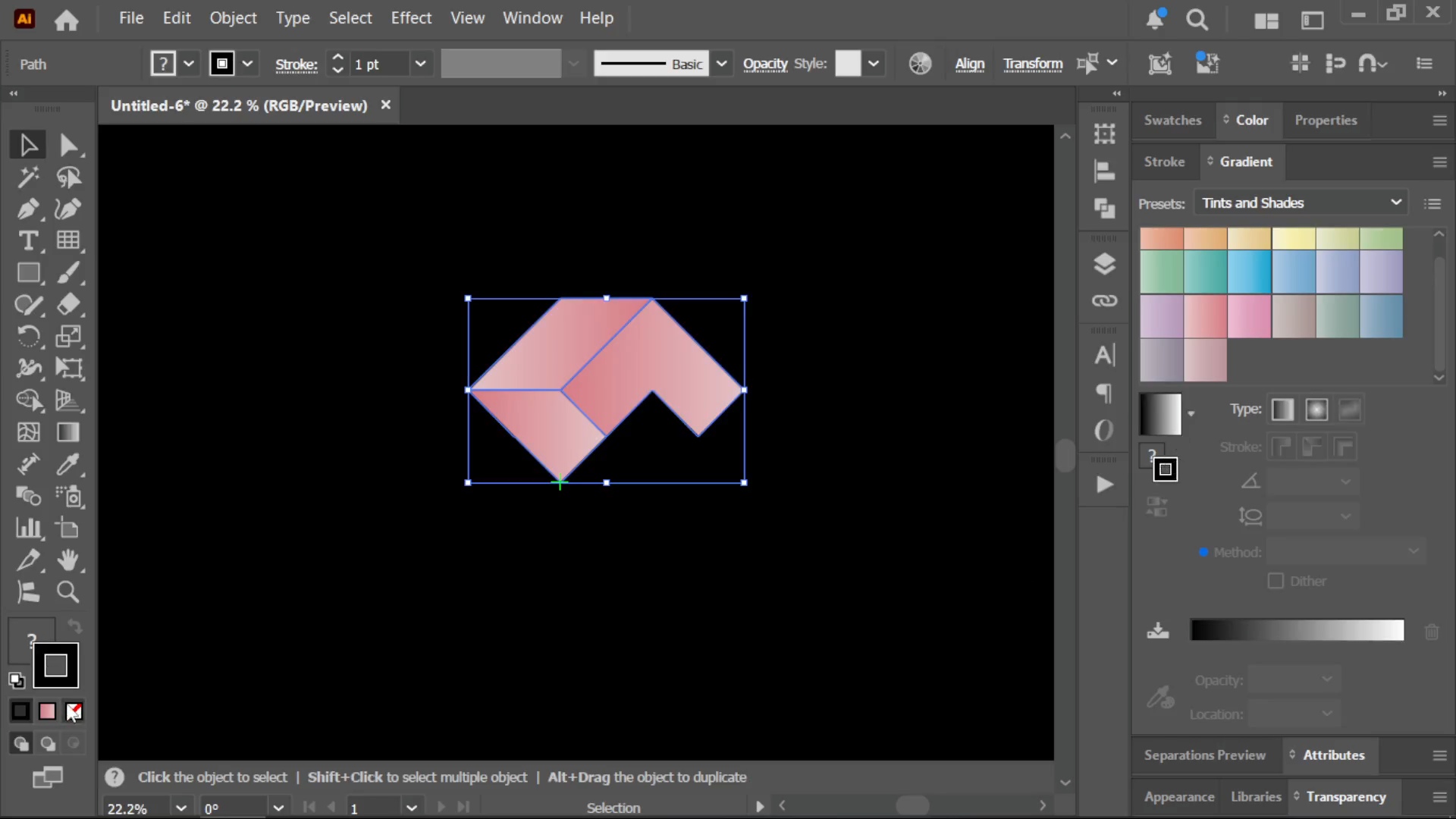This screenshot has width=1456, height=819.
Task: Select the Rotate tool
Action: point(28,337)
